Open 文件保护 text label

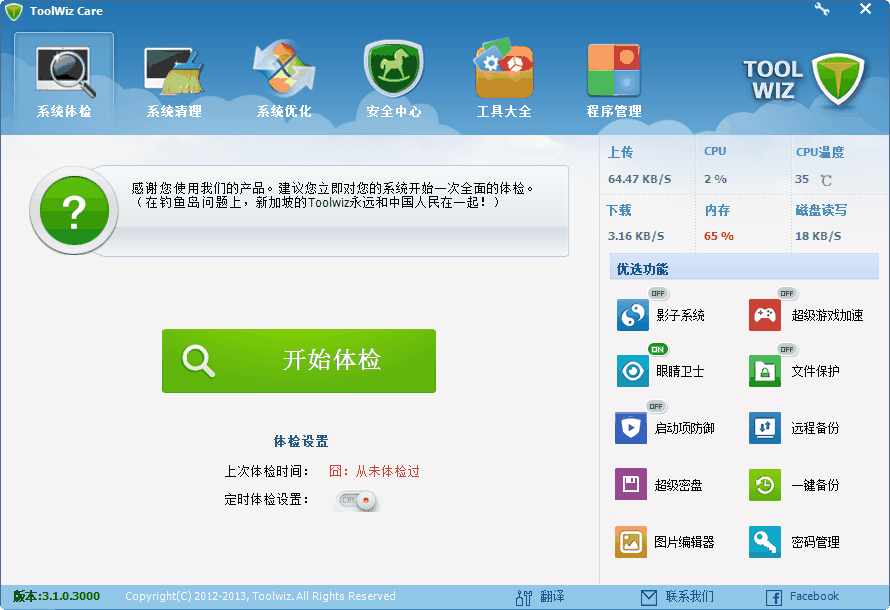tap(815, 371)
